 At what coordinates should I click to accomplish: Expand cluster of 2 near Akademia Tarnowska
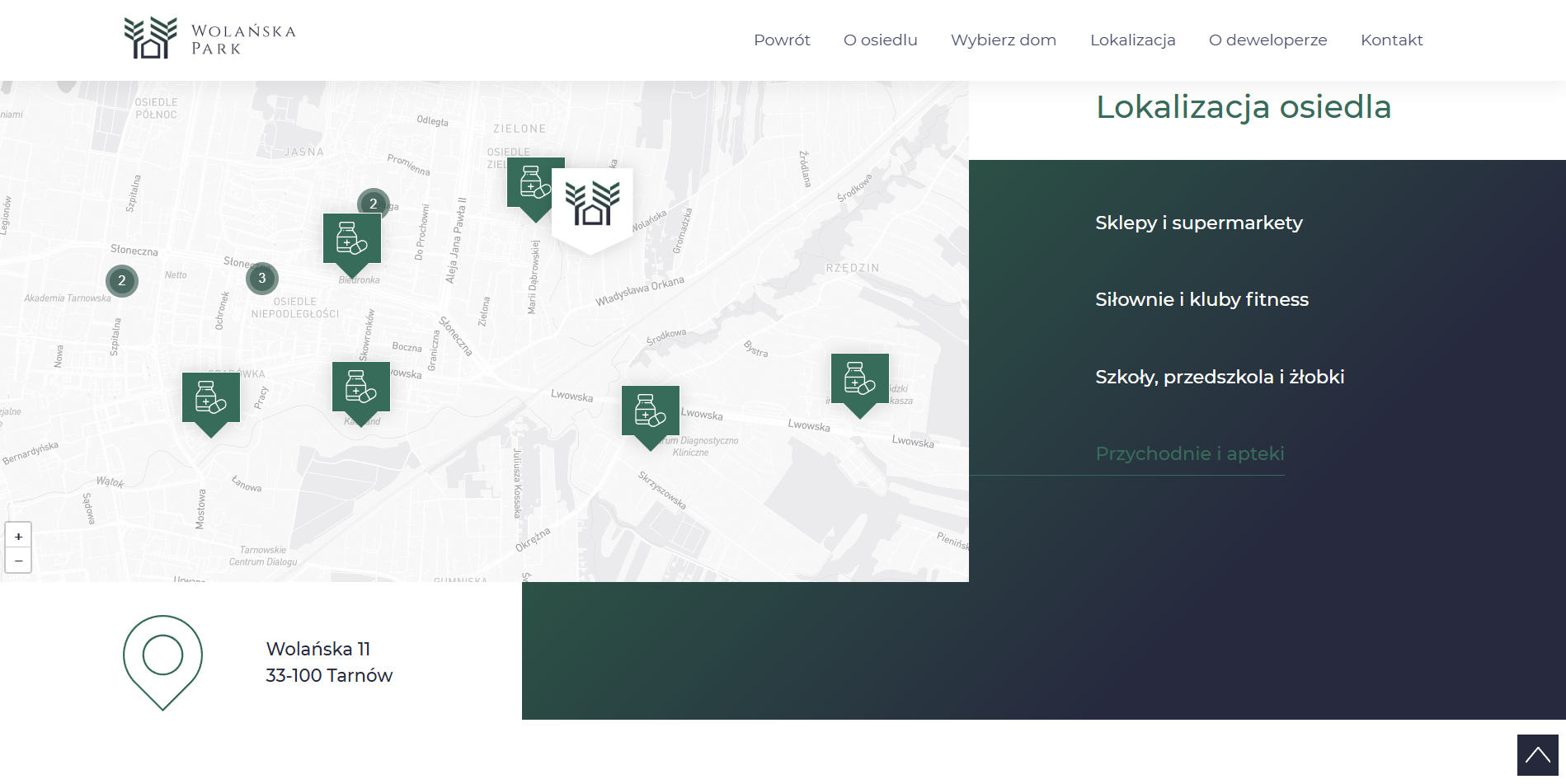point(122,280)
